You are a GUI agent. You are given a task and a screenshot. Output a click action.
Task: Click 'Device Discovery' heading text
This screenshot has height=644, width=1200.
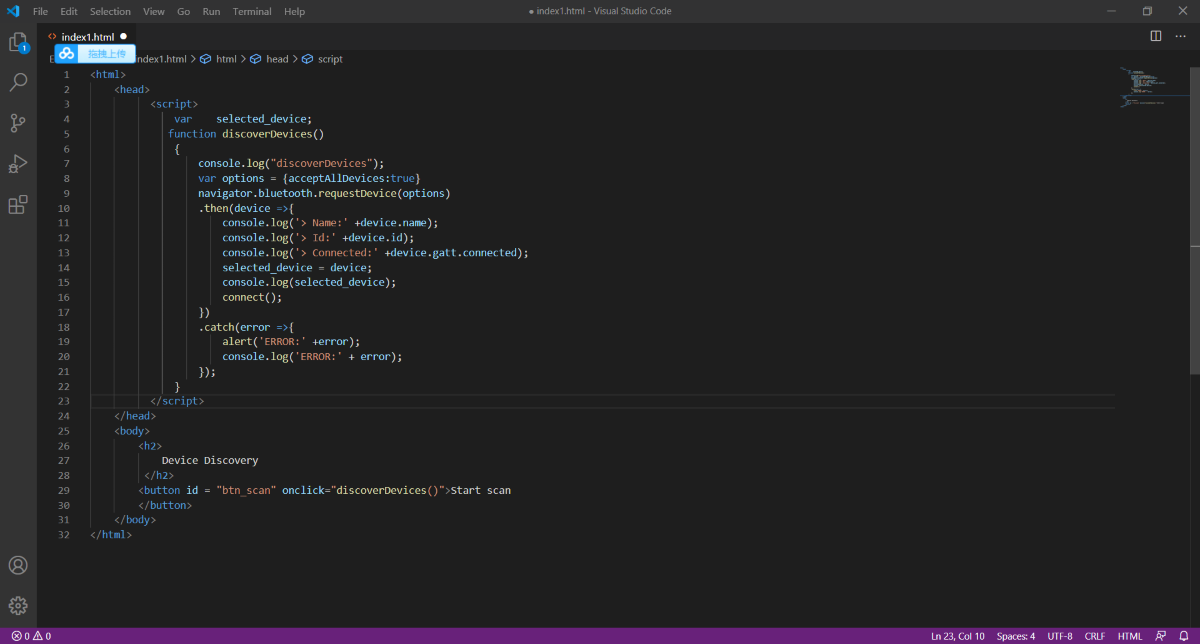click(x=210, y=460)
